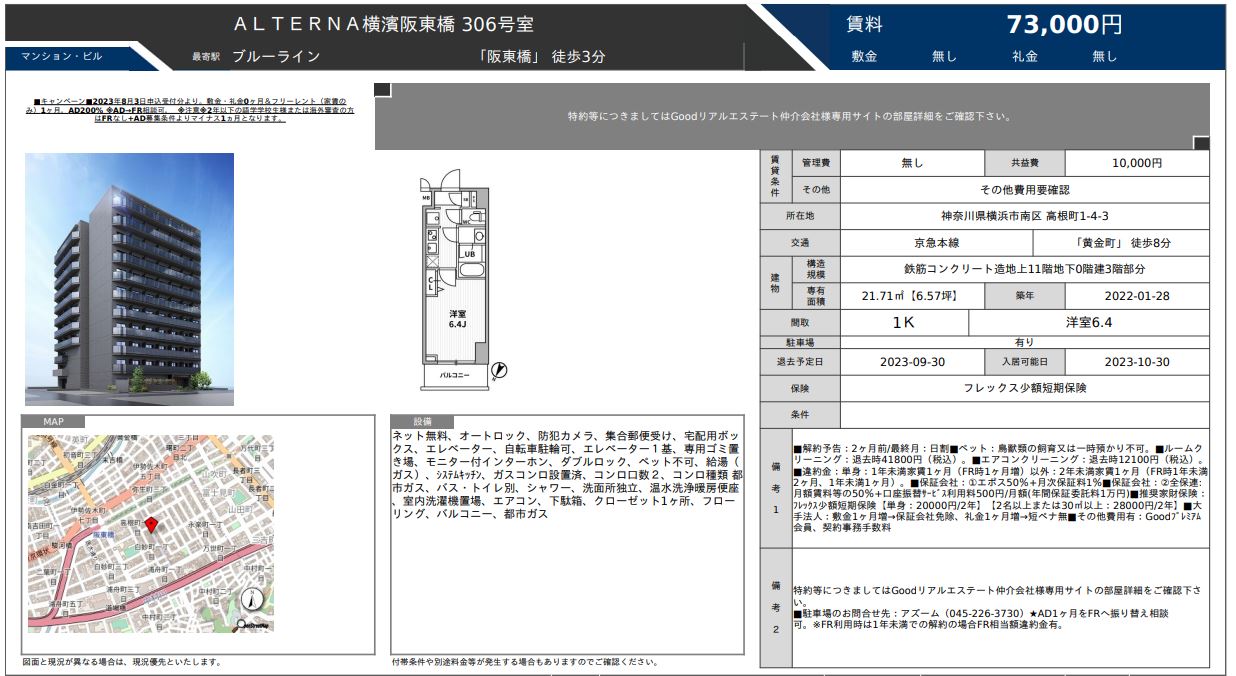This screenshot has width=1236, height=676.
Task: Click the red location pin on the map
Action: pos(150,526)
